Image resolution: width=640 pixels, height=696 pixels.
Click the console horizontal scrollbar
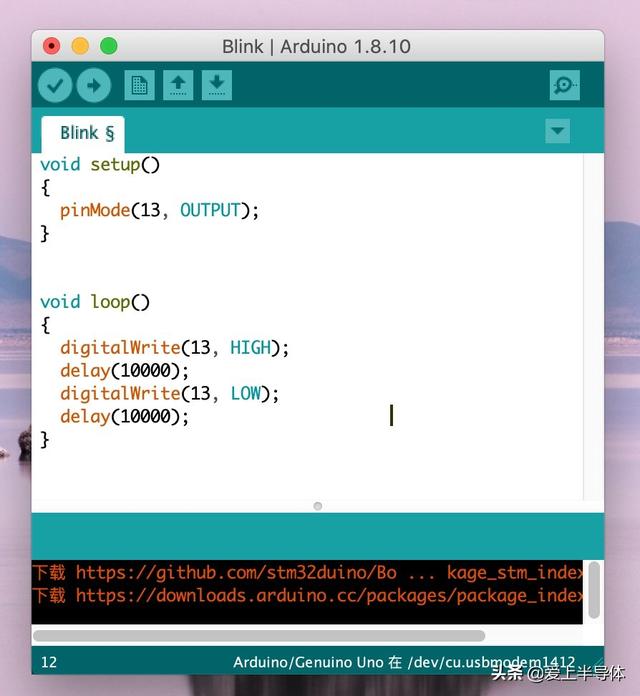(259, 636)
